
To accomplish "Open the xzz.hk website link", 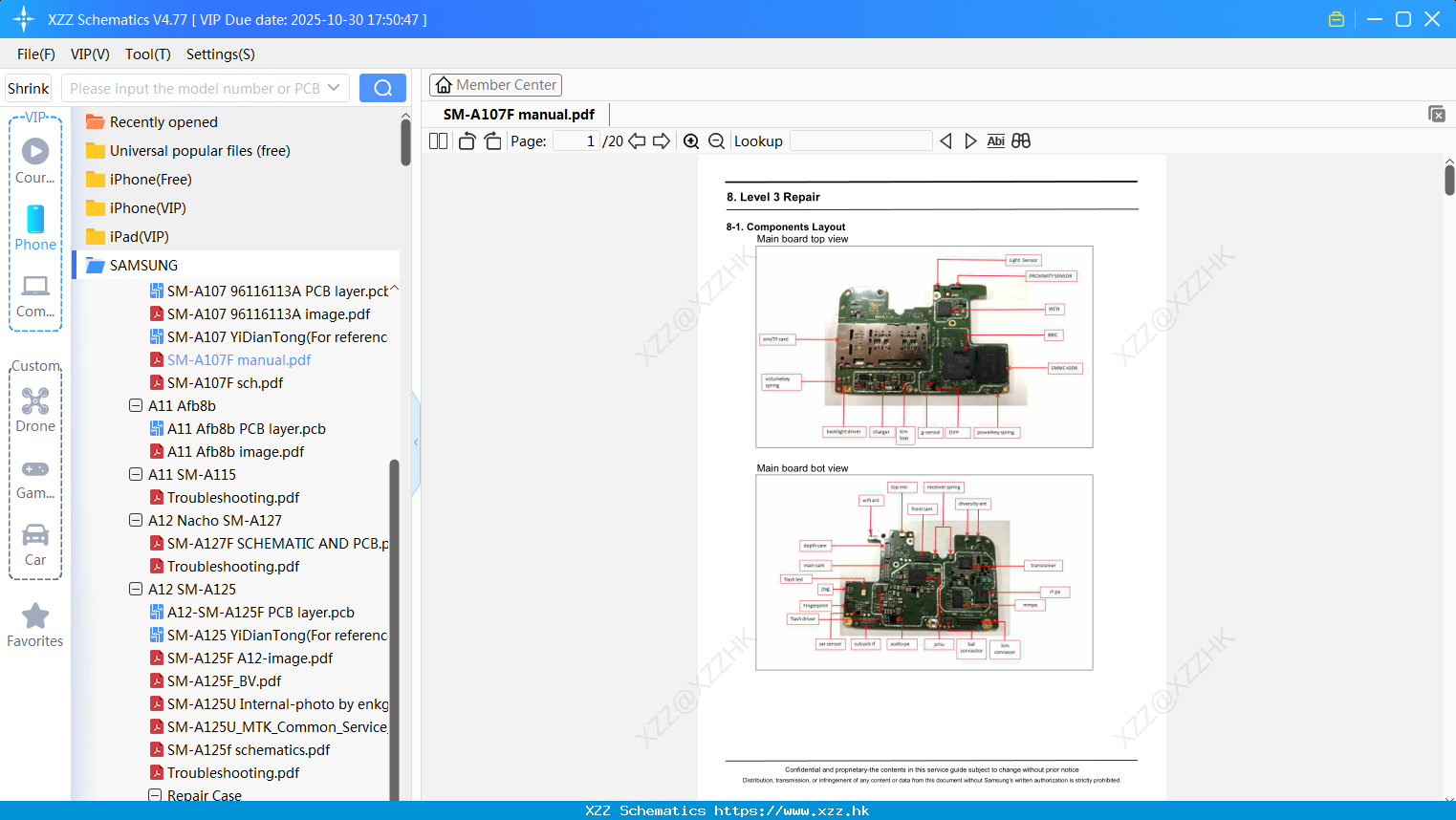I will click(x=792, y=810).
